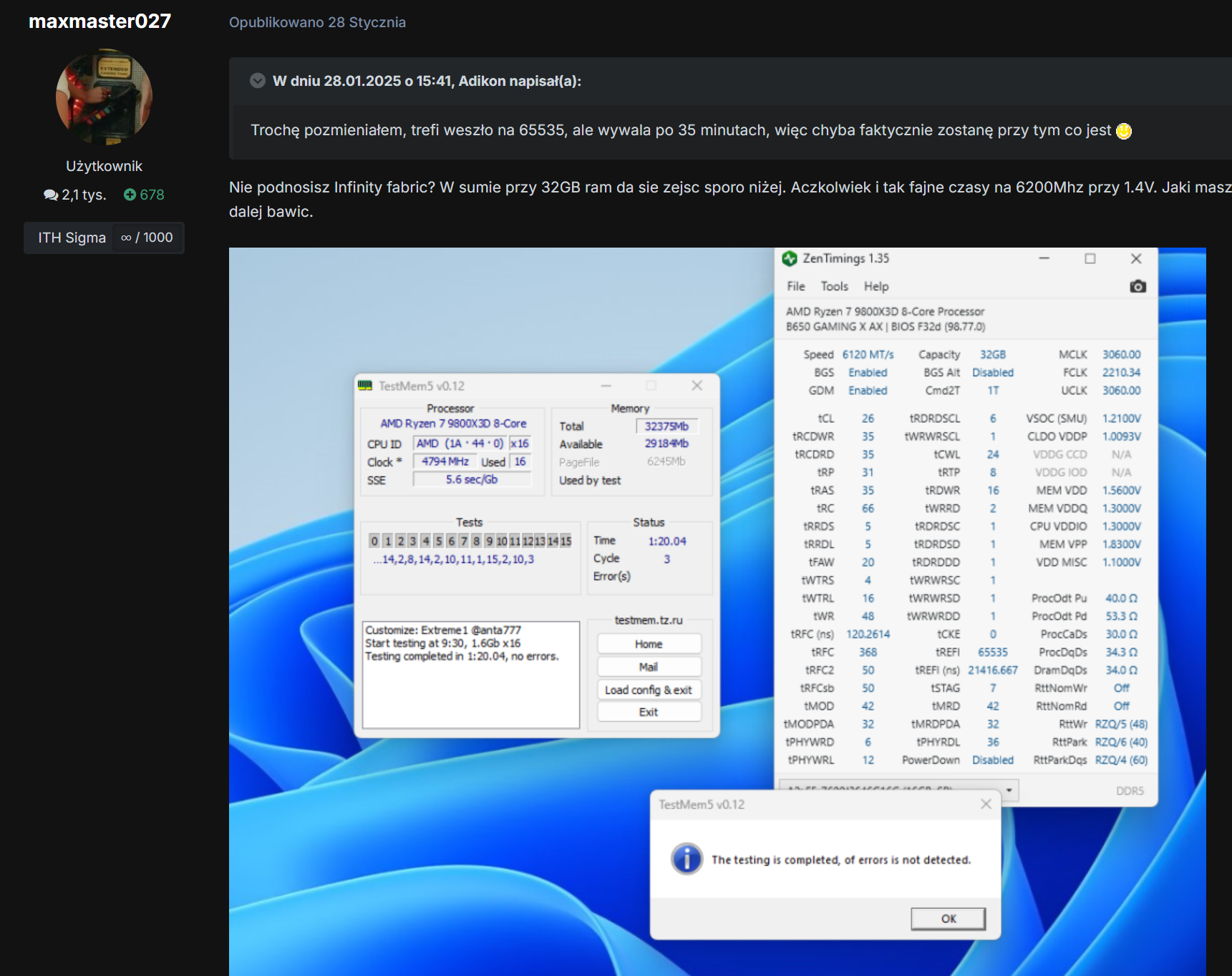Click the TestMem5 Time value 1:20.04

click(x=666, y=541)
